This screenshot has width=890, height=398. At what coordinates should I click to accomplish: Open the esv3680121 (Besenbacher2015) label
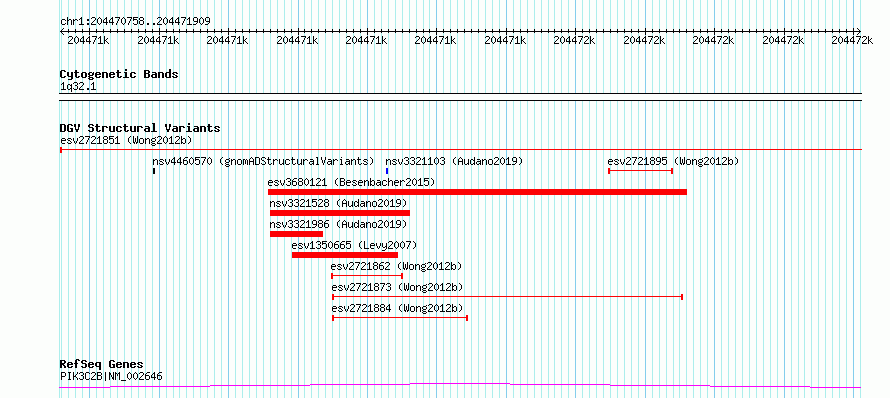(x=351, y=182)
